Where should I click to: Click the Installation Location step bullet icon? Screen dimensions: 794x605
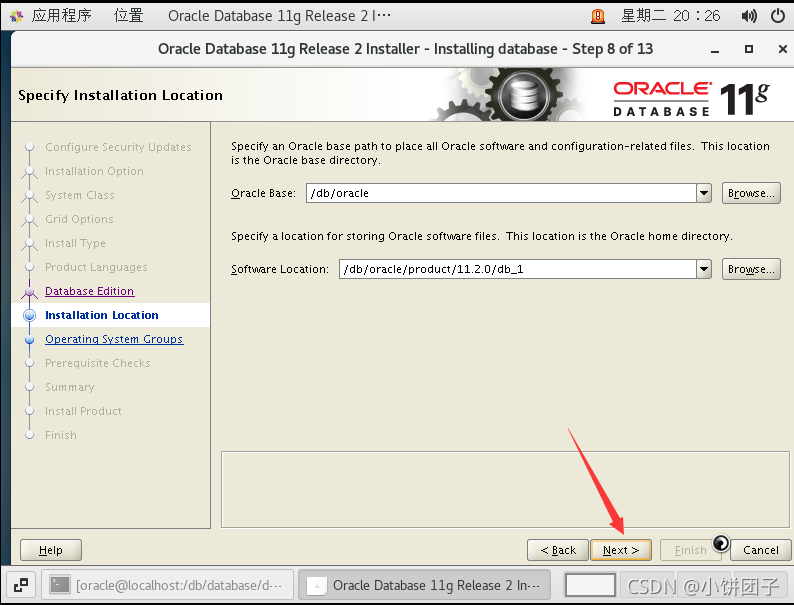tap(30, 315)
